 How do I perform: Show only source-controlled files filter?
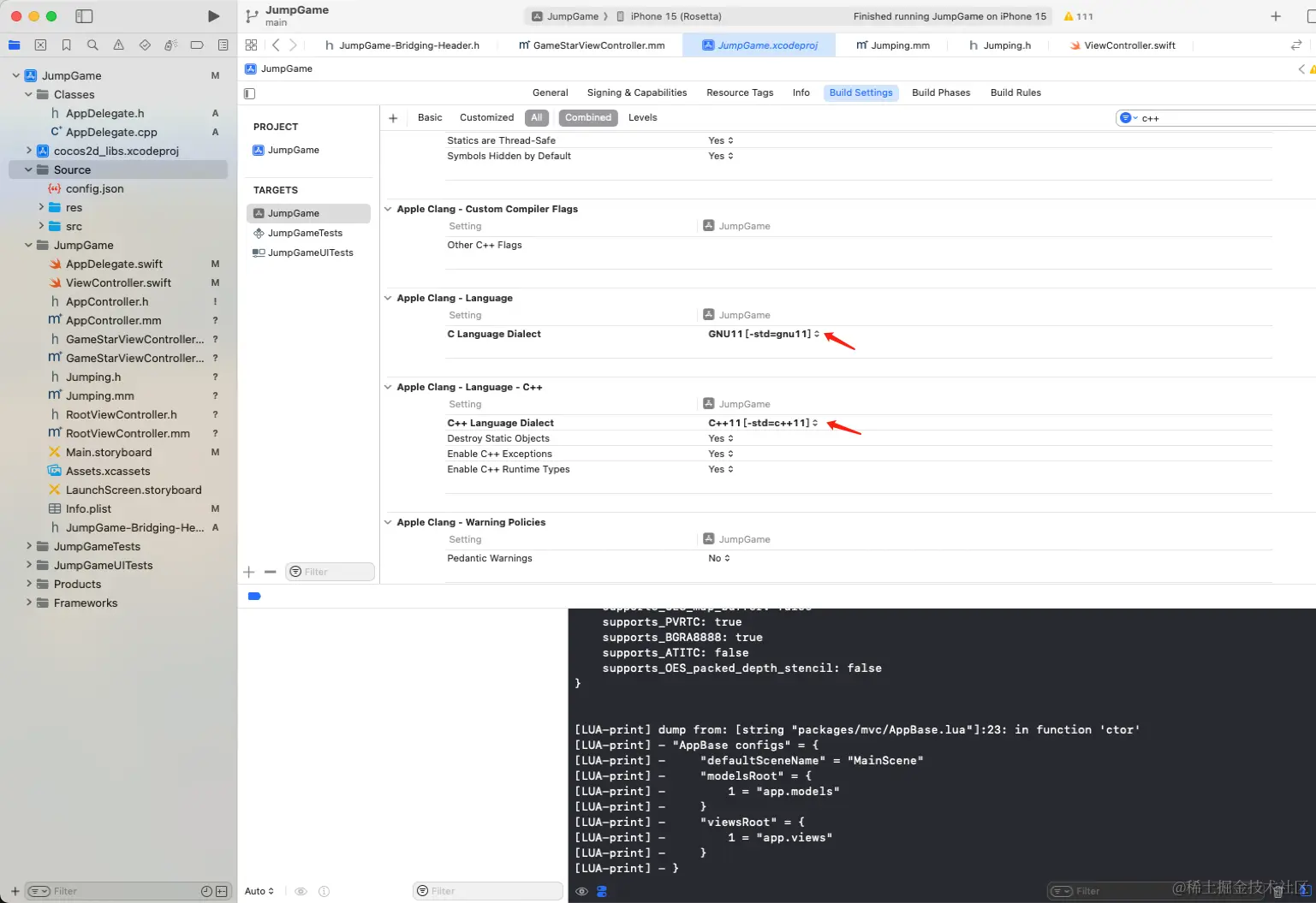[222, 891]
